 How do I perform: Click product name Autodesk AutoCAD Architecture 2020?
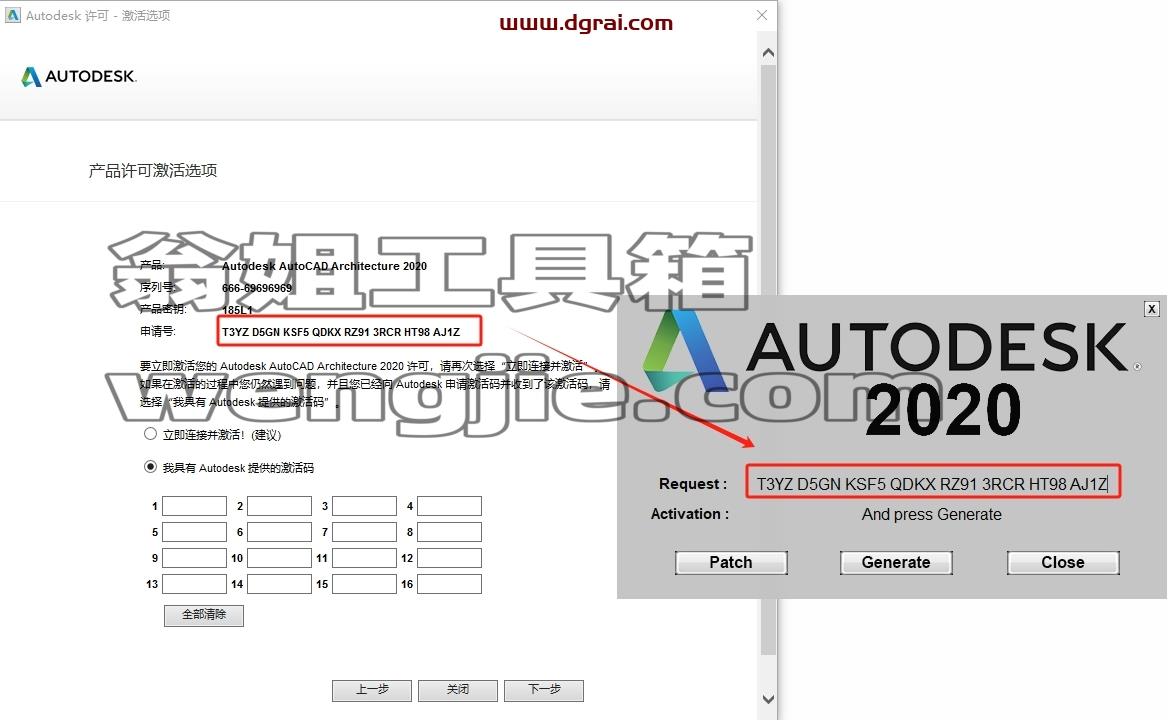pyautogui.click(x=324, y=266)
